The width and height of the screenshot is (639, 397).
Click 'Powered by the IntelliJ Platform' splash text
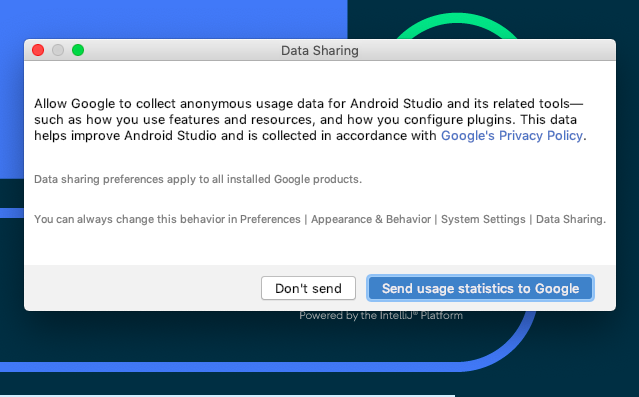click(381, 315)
